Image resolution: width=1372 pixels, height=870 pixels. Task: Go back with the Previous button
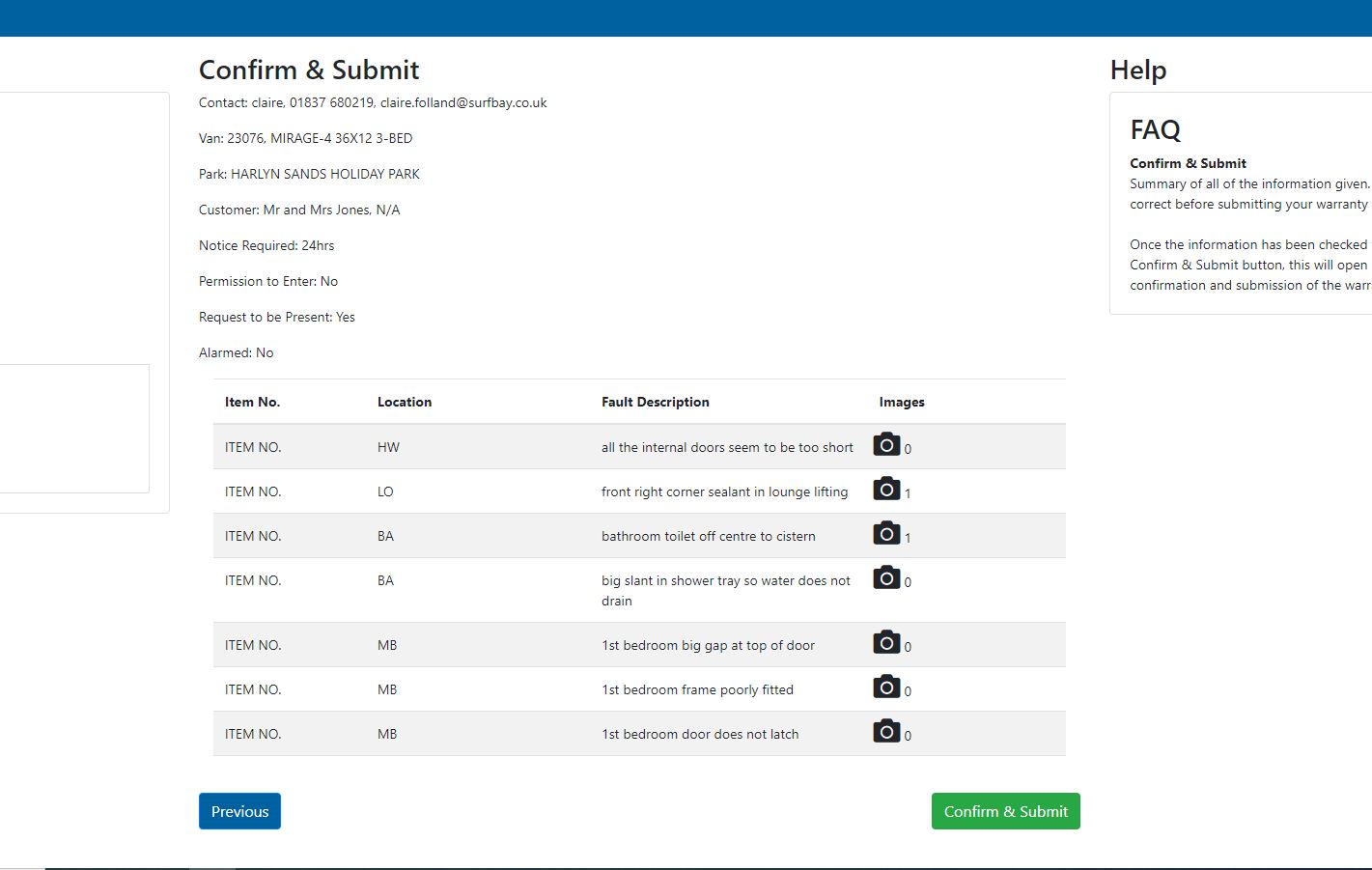pos(239,811)
